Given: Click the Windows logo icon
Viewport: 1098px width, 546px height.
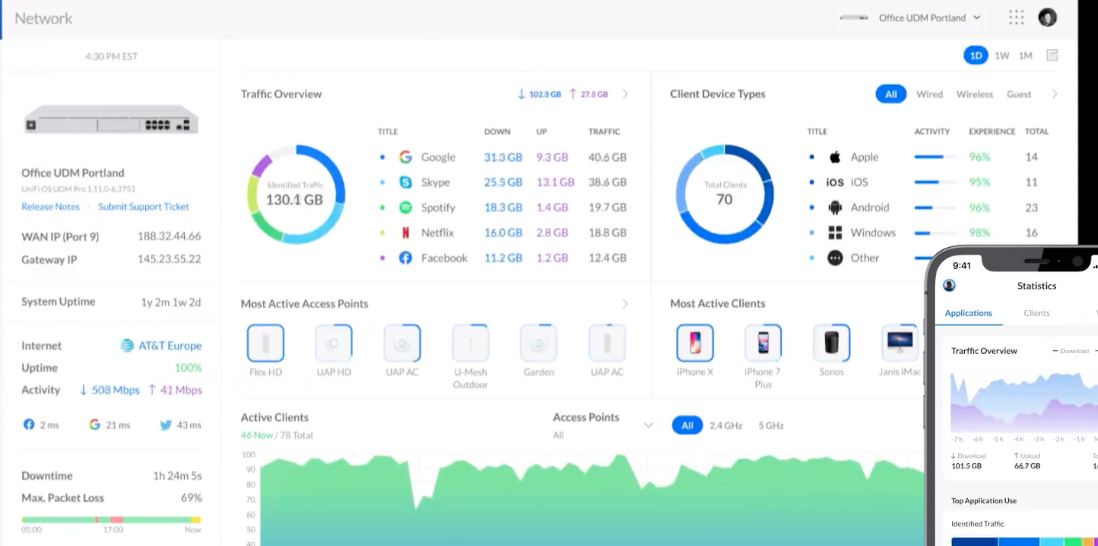Looking at the screenshot, I should point(835,233).
